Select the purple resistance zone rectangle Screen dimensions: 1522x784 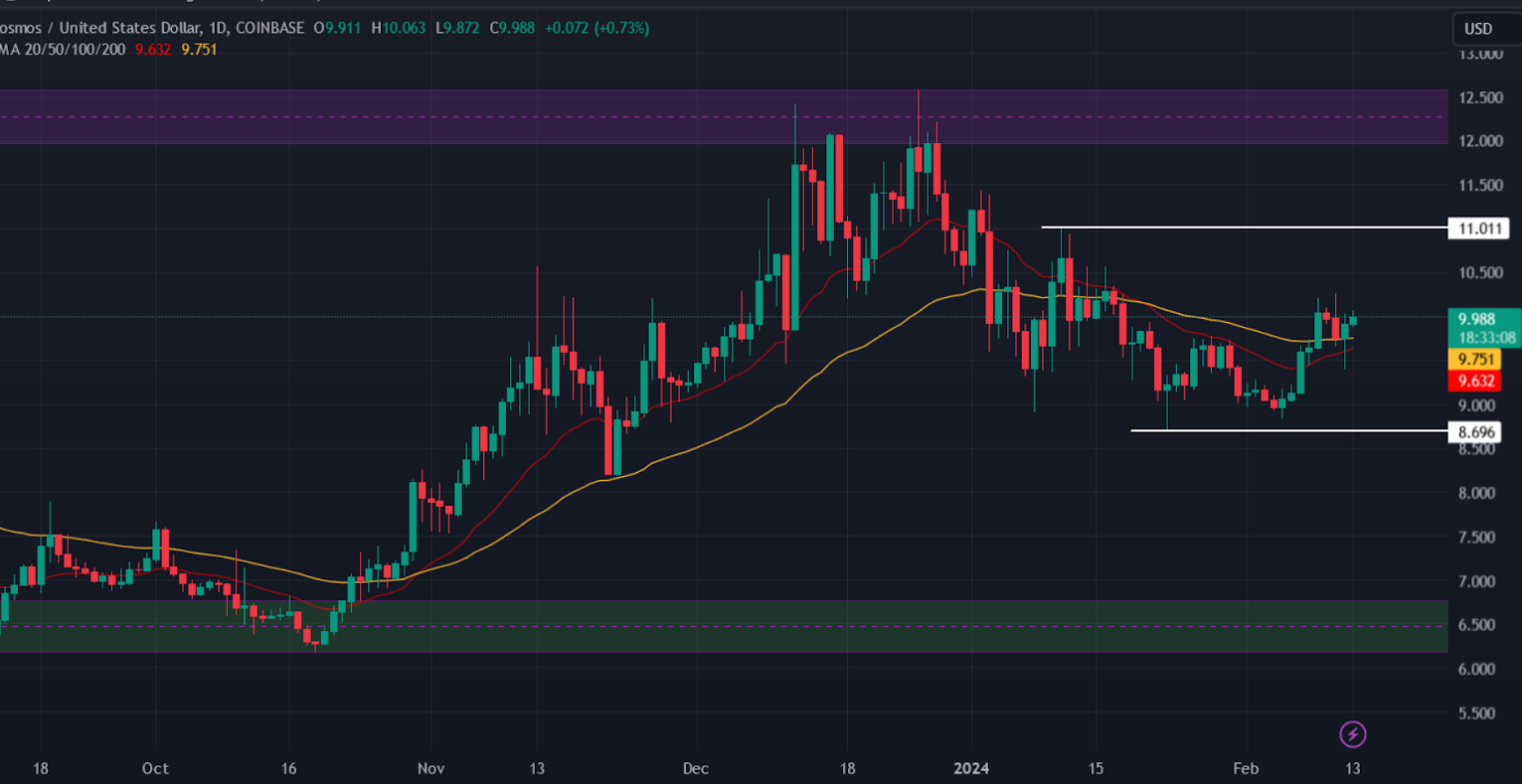pos(723,116)
